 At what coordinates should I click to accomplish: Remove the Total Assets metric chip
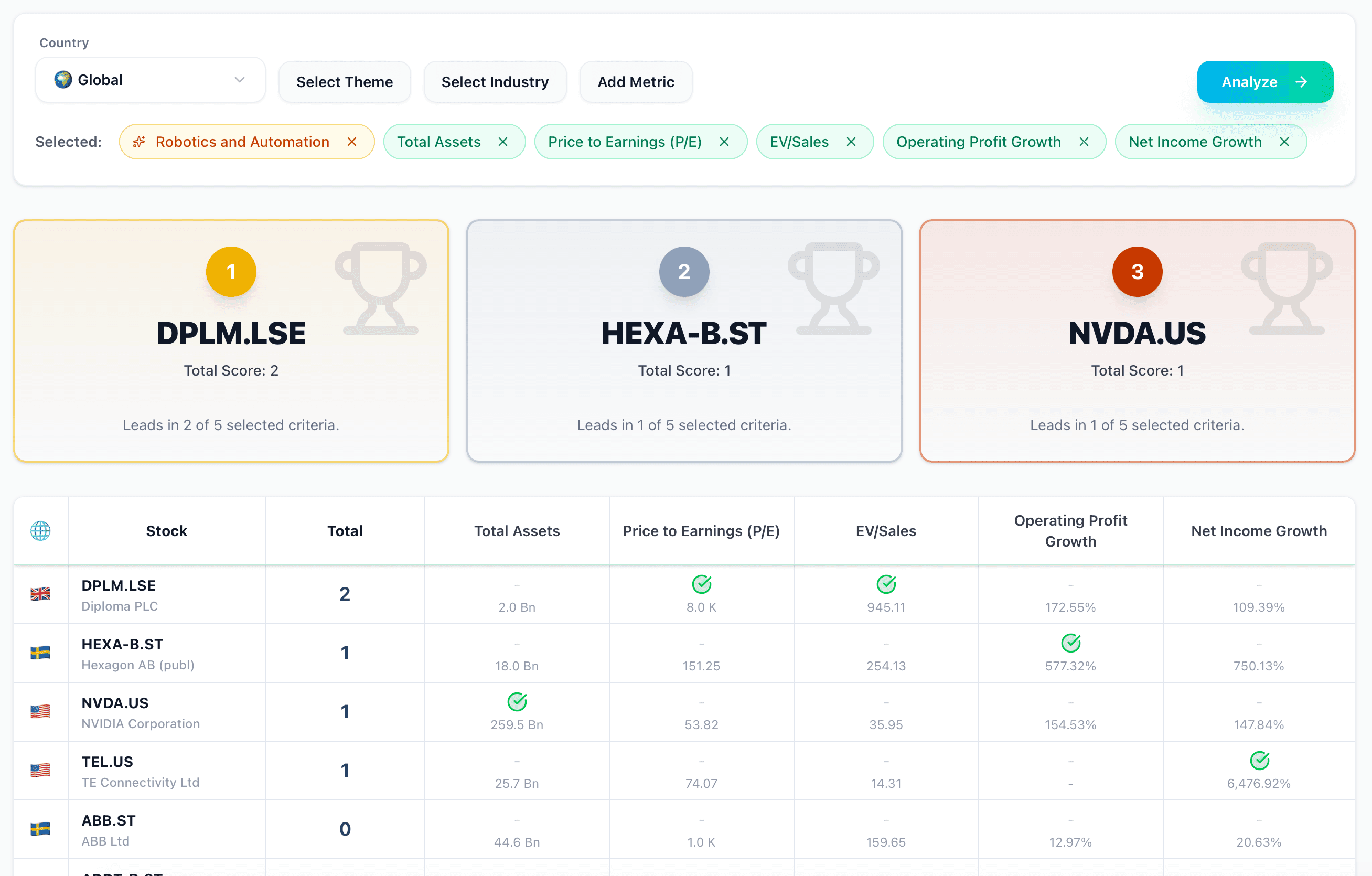[502, 142]
